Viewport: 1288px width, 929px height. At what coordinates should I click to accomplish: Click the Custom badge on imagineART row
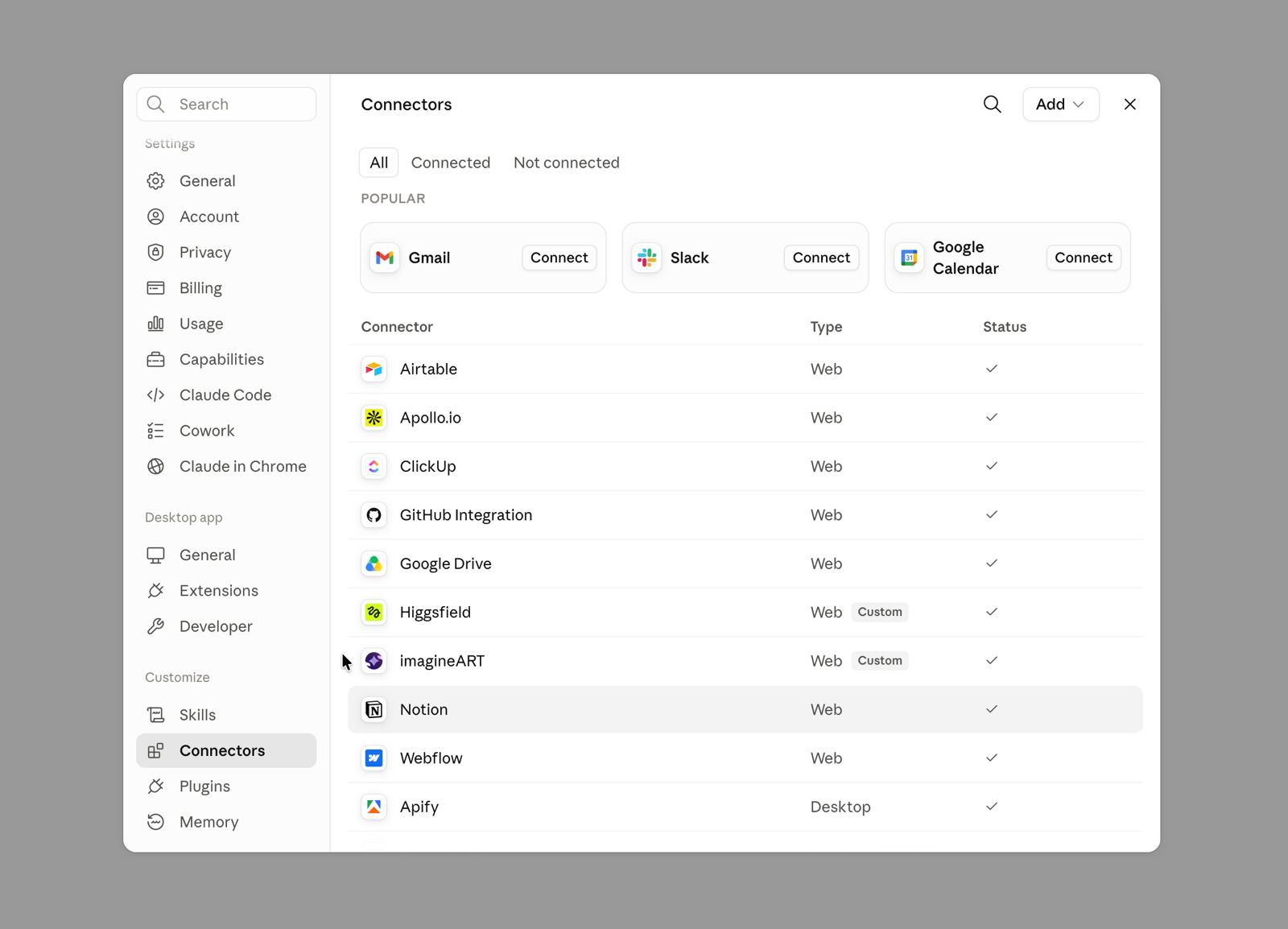(x=880, y=661)
